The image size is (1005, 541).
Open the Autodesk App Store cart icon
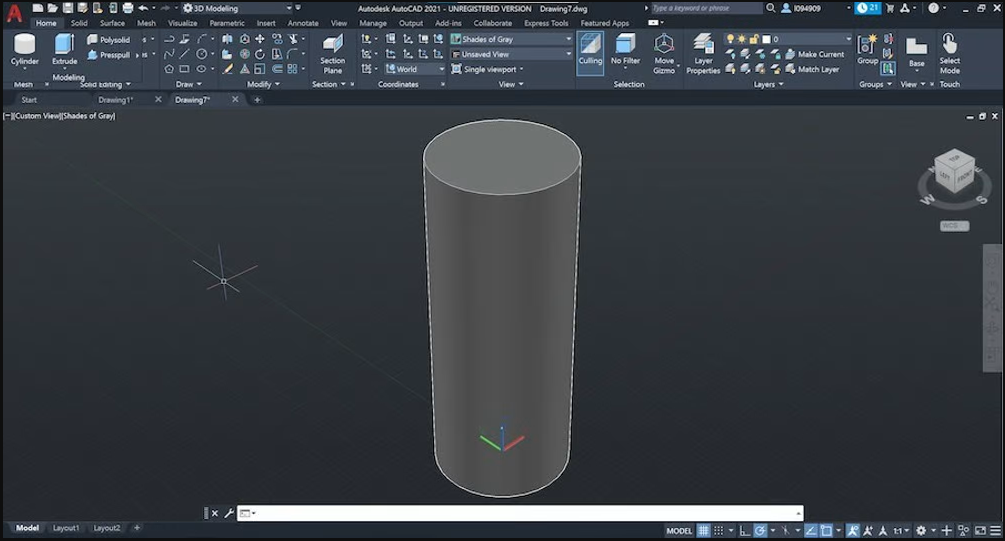pos(890,8)
